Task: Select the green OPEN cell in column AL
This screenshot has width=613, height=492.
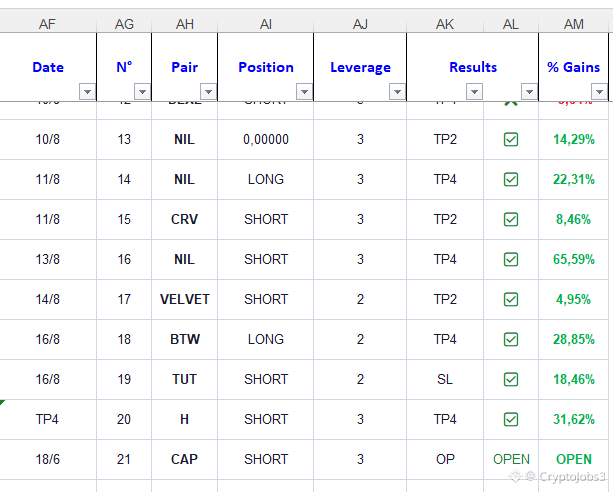Action: coord(511,460)
